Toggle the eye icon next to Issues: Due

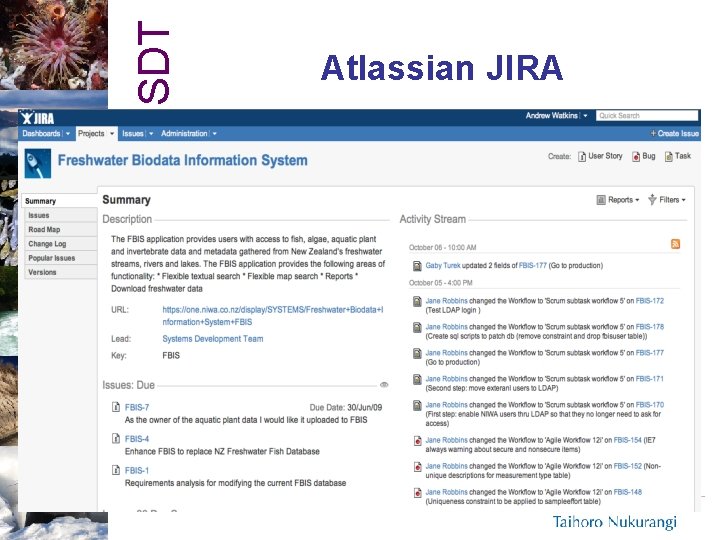click(384, 385)
